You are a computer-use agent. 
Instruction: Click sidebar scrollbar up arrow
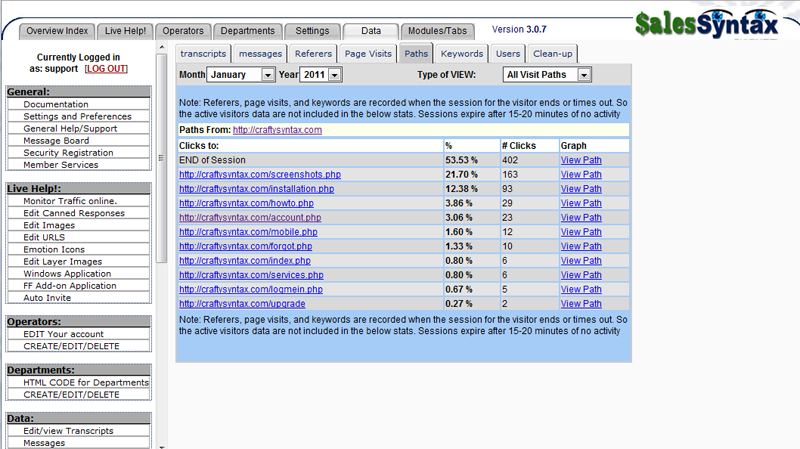coord(162,47)
